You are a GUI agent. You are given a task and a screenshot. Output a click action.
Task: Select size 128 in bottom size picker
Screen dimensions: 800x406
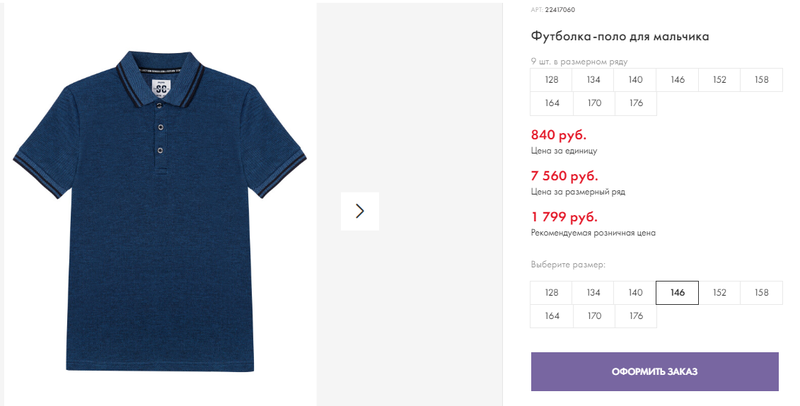551,293
